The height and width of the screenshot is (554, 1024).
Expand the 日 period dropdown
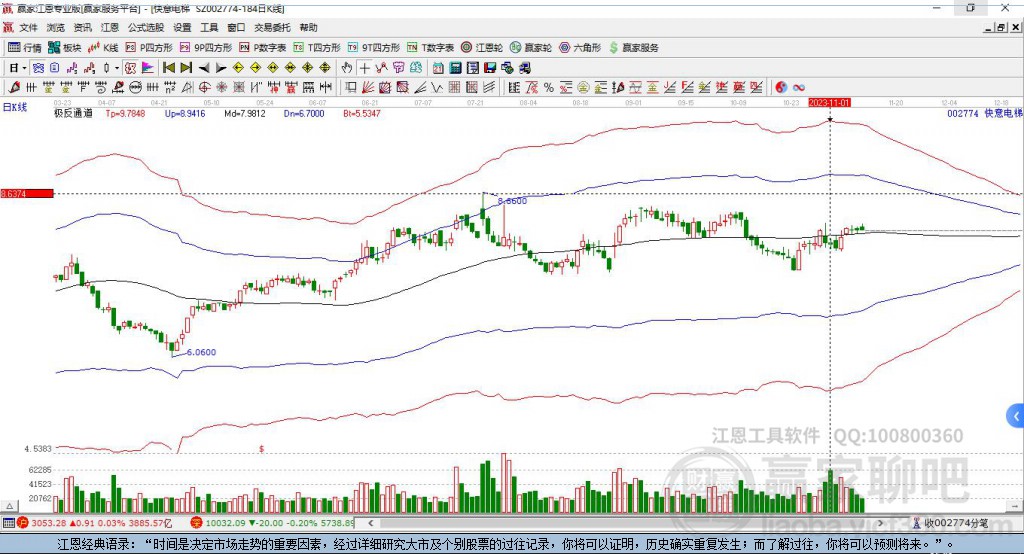pos(24,68)
